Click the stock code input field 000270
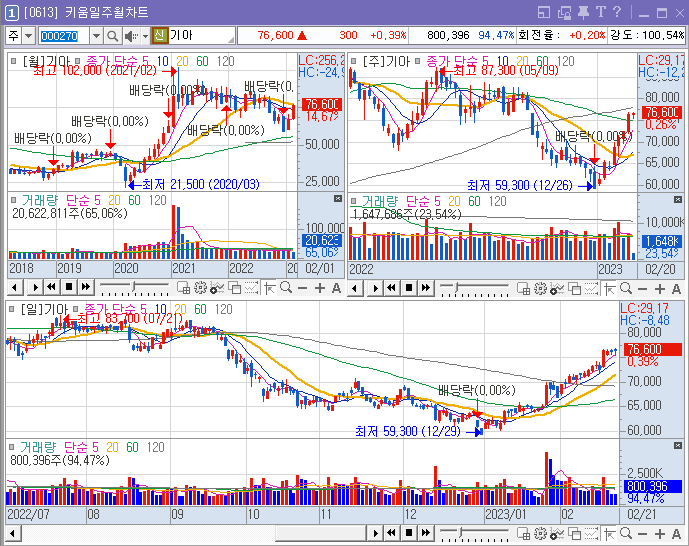 pos(64,36)
